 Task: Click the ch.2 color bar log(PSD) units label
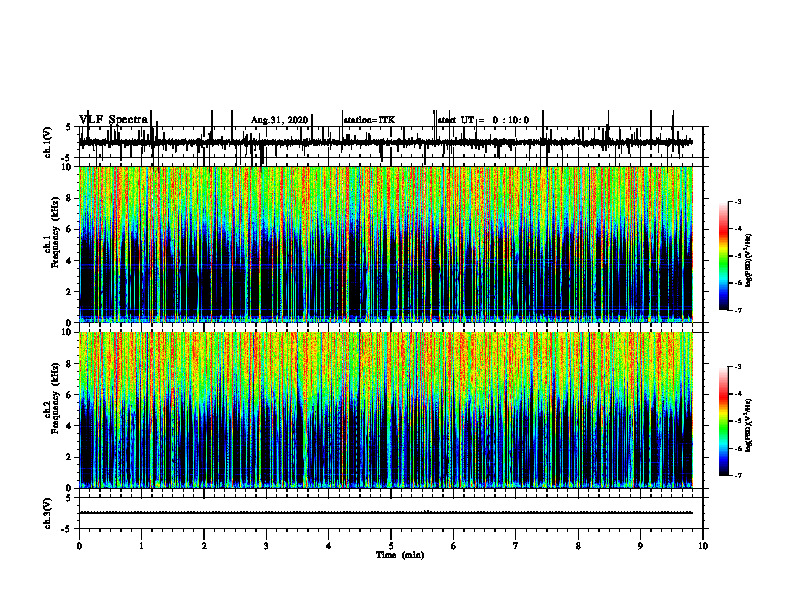749,426
